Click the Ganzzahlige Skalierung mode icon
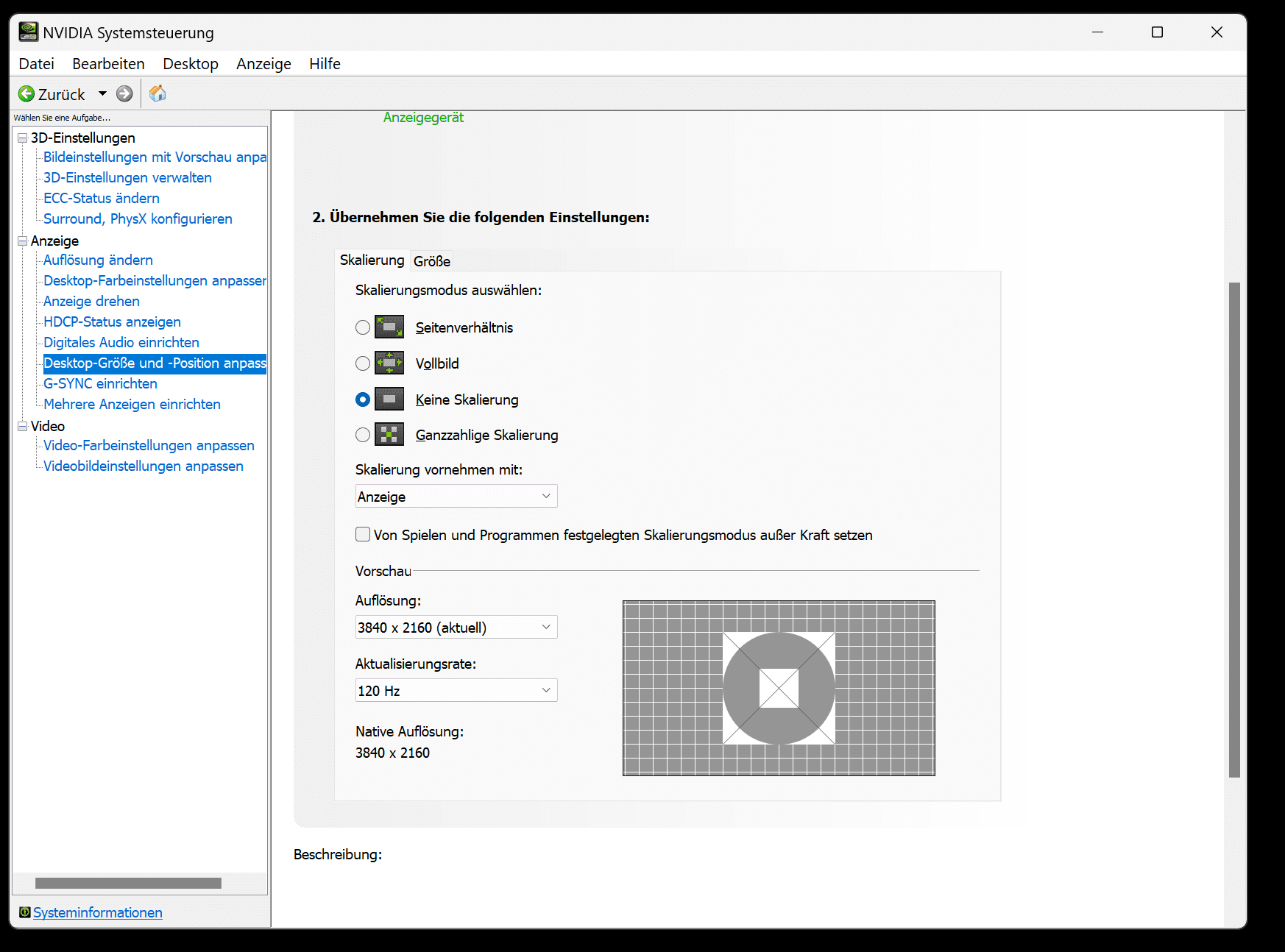The height and width of the screenshot is (952, 1285). 389,434
